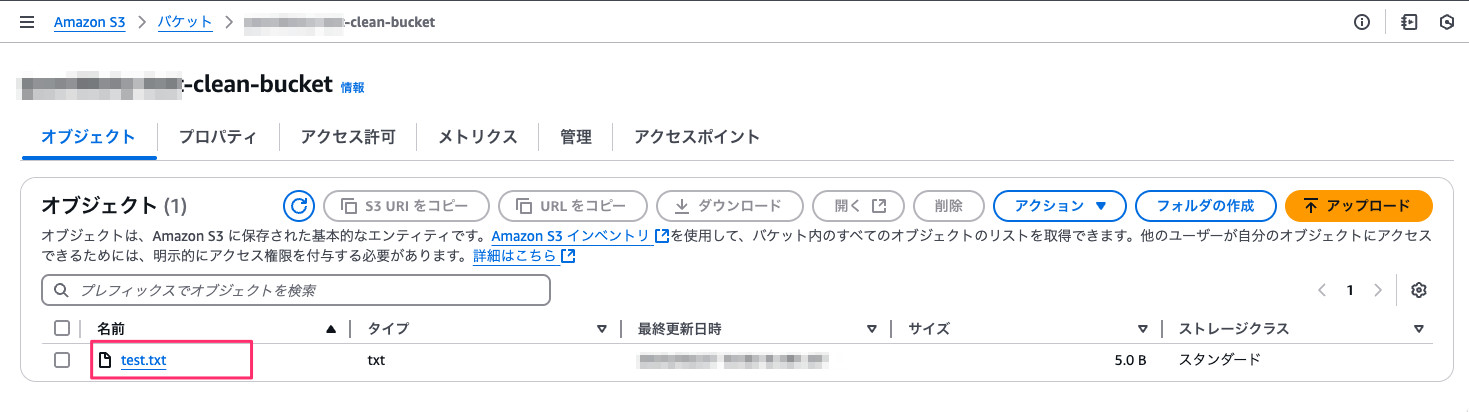
Task: Open the CloudShell panel icon
Action: coord(1409,22)
